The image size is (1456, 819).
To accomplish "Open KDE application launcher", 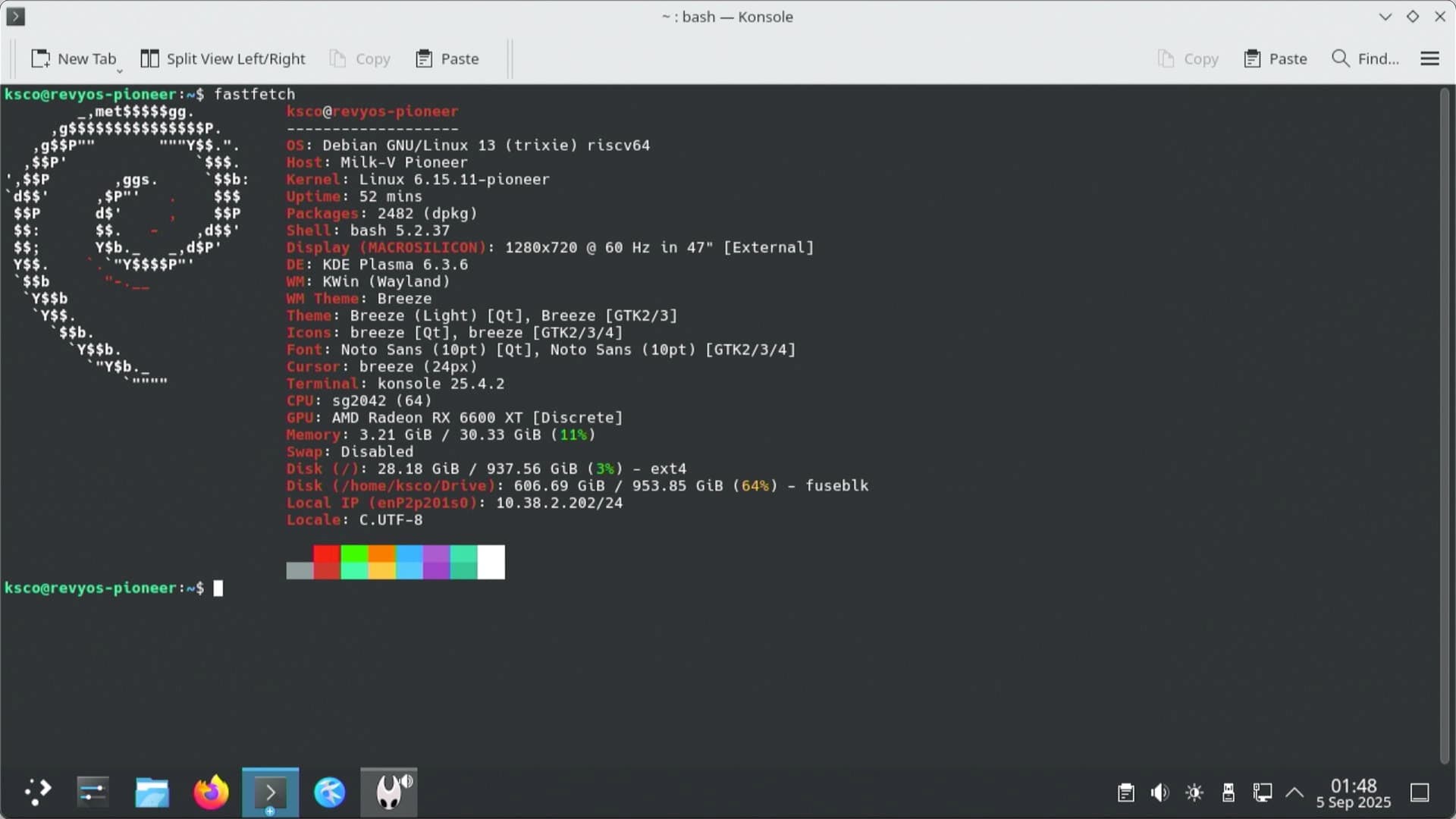I will [36, 792].
